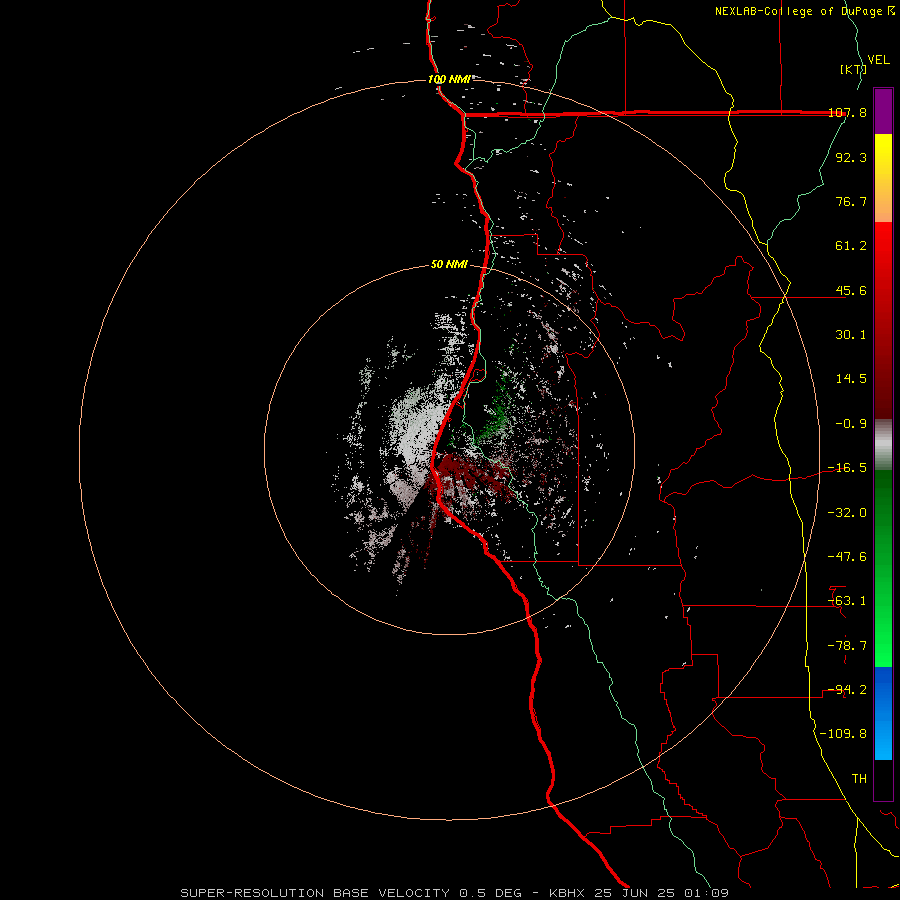
Task: Click the VEL legend title
Action: point(879,60)
